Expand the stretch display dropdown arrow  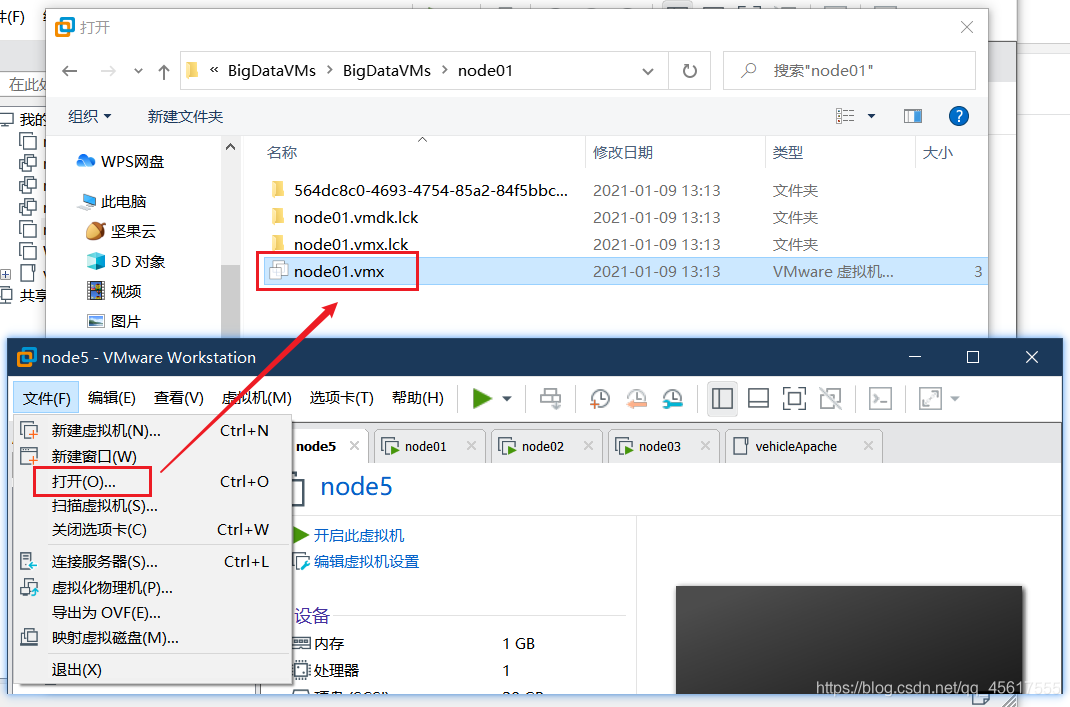pyautogui.click(x=955, y=399)
